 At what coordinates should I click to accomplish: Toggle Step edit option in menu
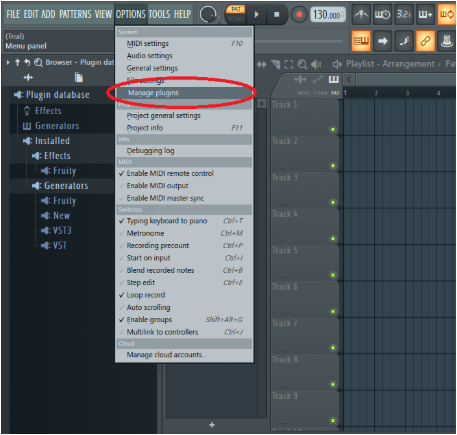point(184,282)
